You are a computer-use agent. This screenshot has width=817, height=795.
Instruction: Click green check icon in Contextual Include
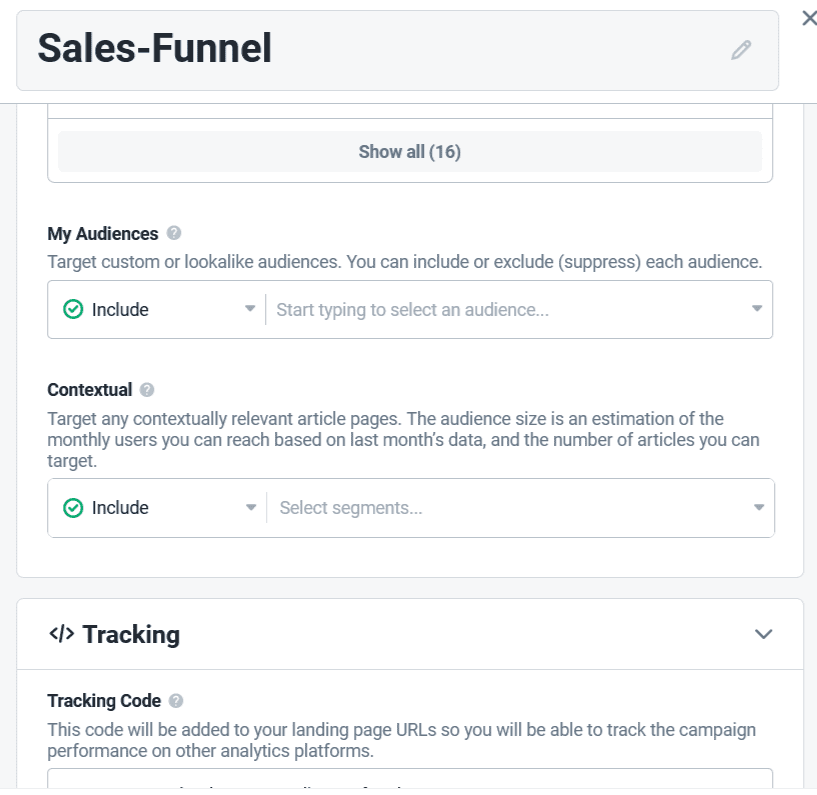tap(73, 508)
